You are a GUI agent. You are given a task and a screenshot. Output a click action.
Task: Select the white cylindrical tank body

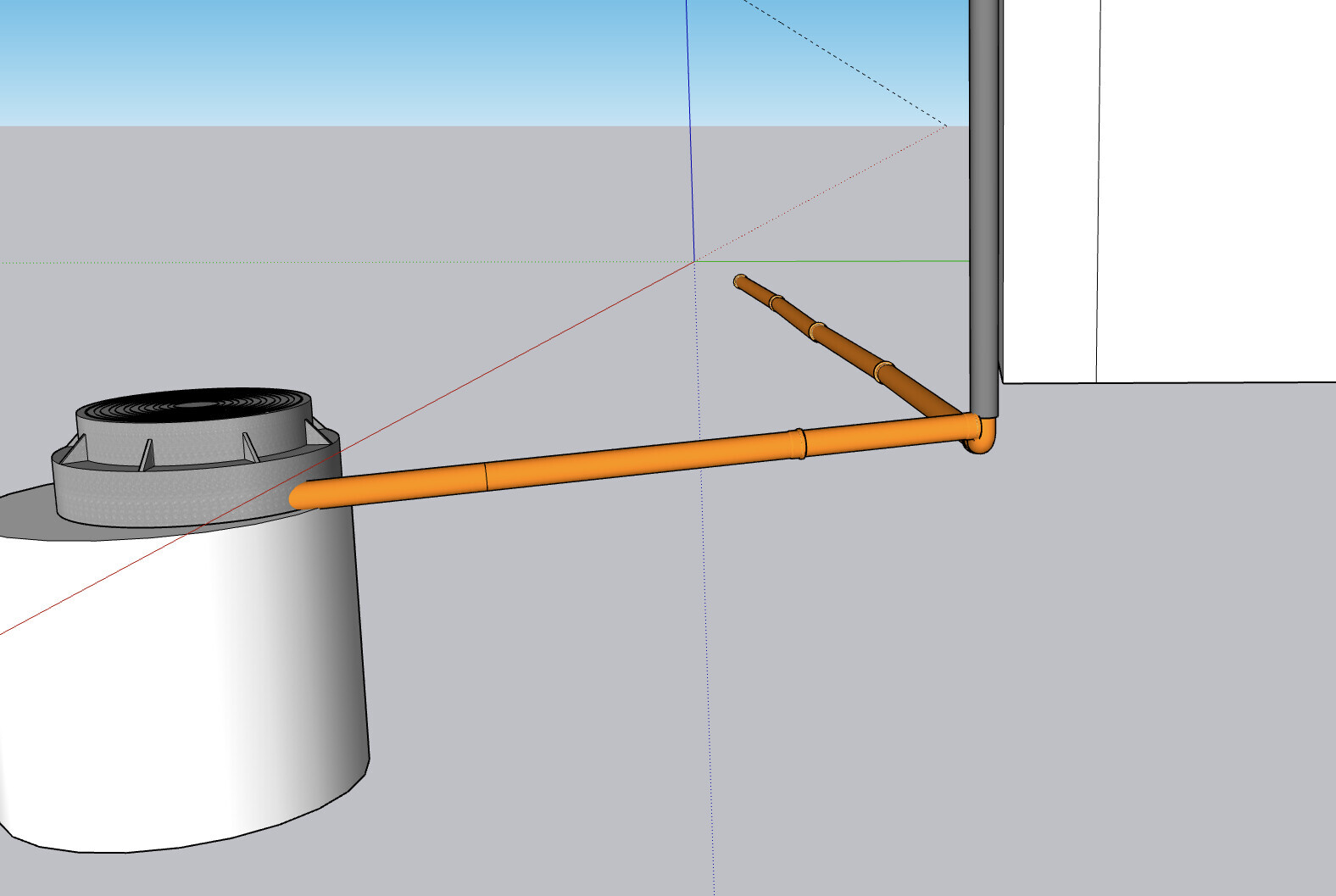pyautogui.click(x=170, y=678)
